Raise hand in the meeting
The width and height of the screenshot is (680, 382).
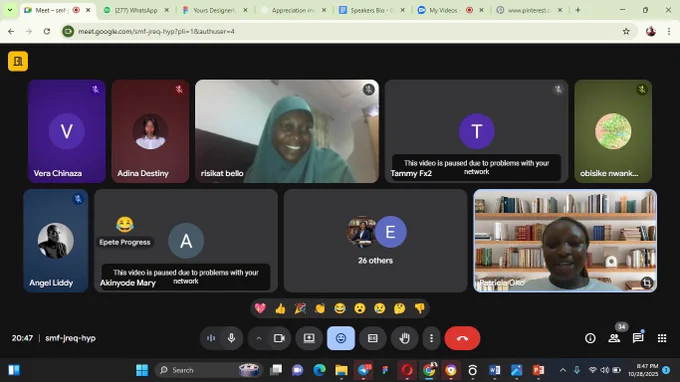click(x=405, y=338)
